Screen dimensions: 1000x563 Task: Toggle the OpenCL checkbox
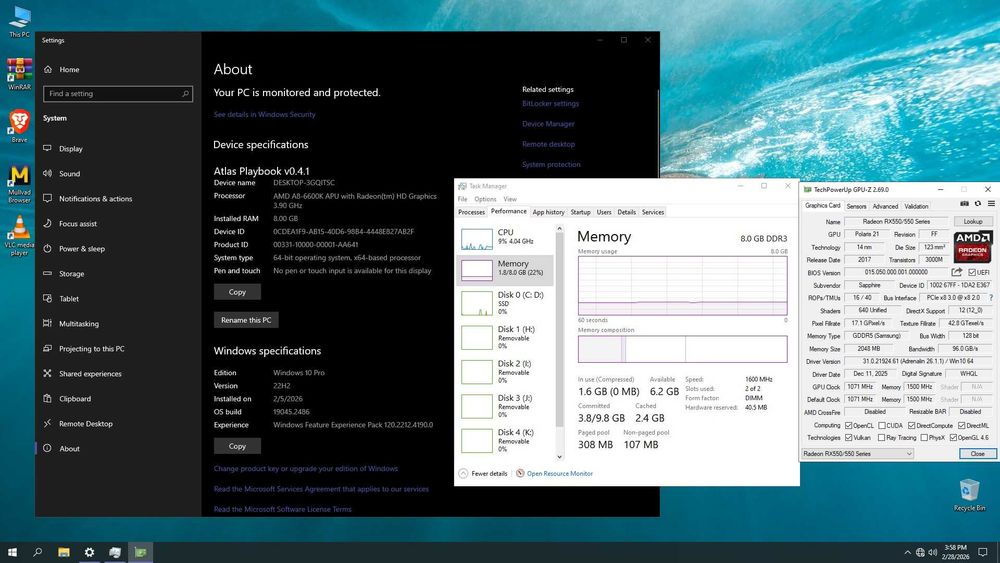tap(848, 425)
